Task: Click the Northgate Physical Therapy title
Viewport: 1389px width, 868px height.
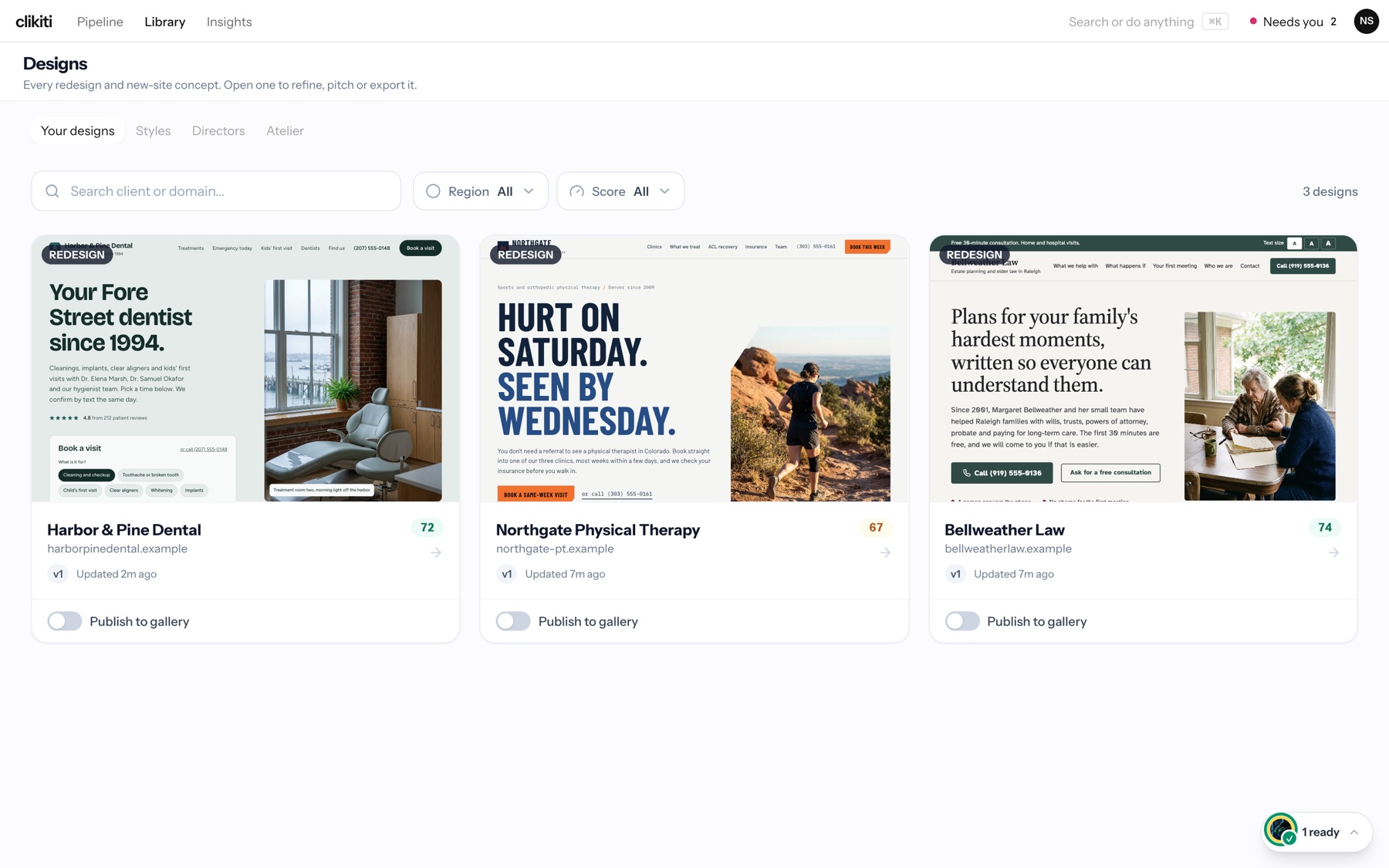Action: pos(597,529)
